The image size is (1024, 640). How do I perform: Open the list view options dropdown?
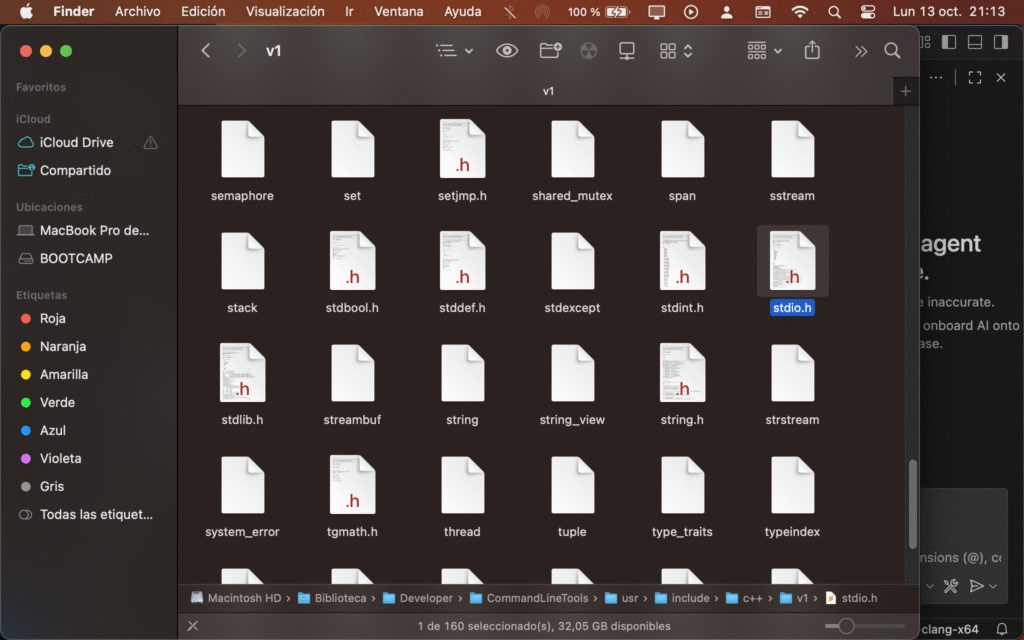(x=455, y=51)
